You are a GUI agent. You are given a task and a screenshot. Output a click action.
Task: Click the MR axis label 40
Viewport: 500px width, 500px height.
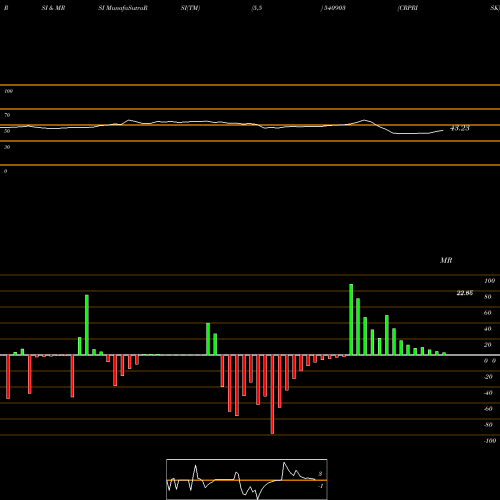click(x=488, y=329)
